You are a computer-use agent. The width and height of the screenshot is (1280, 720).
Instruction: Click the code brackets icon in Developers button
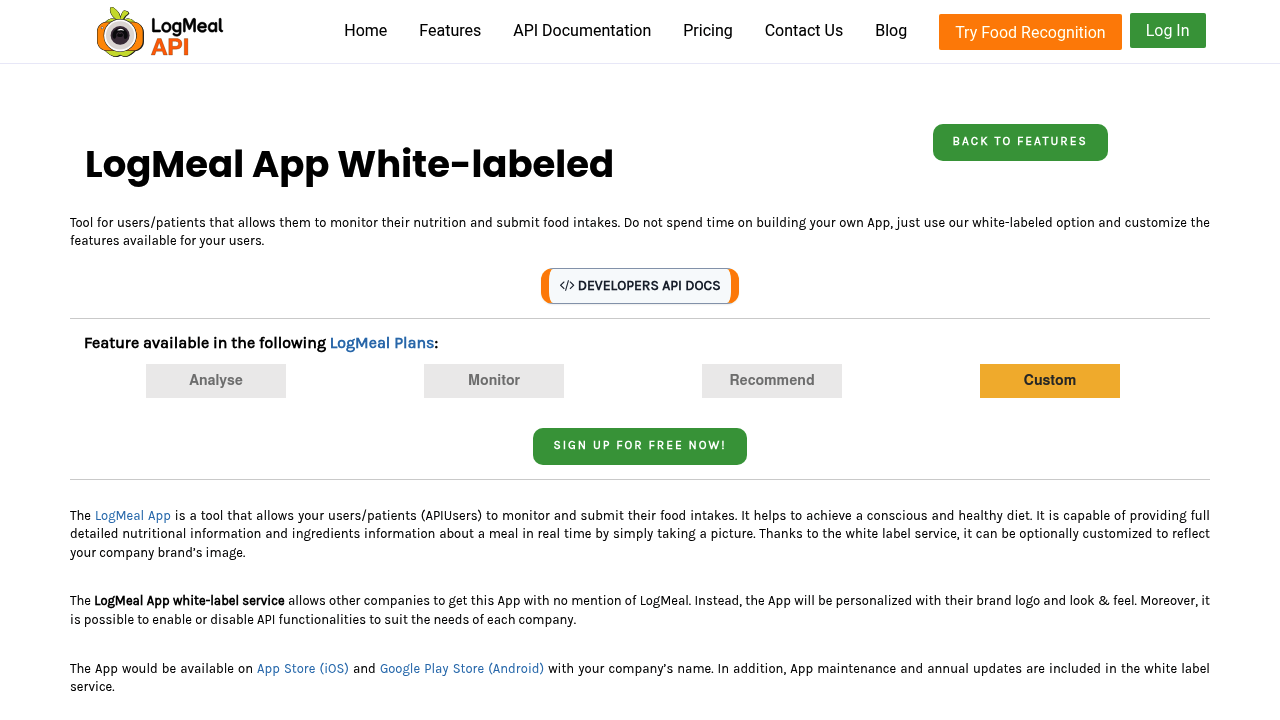tap(567, 286)
